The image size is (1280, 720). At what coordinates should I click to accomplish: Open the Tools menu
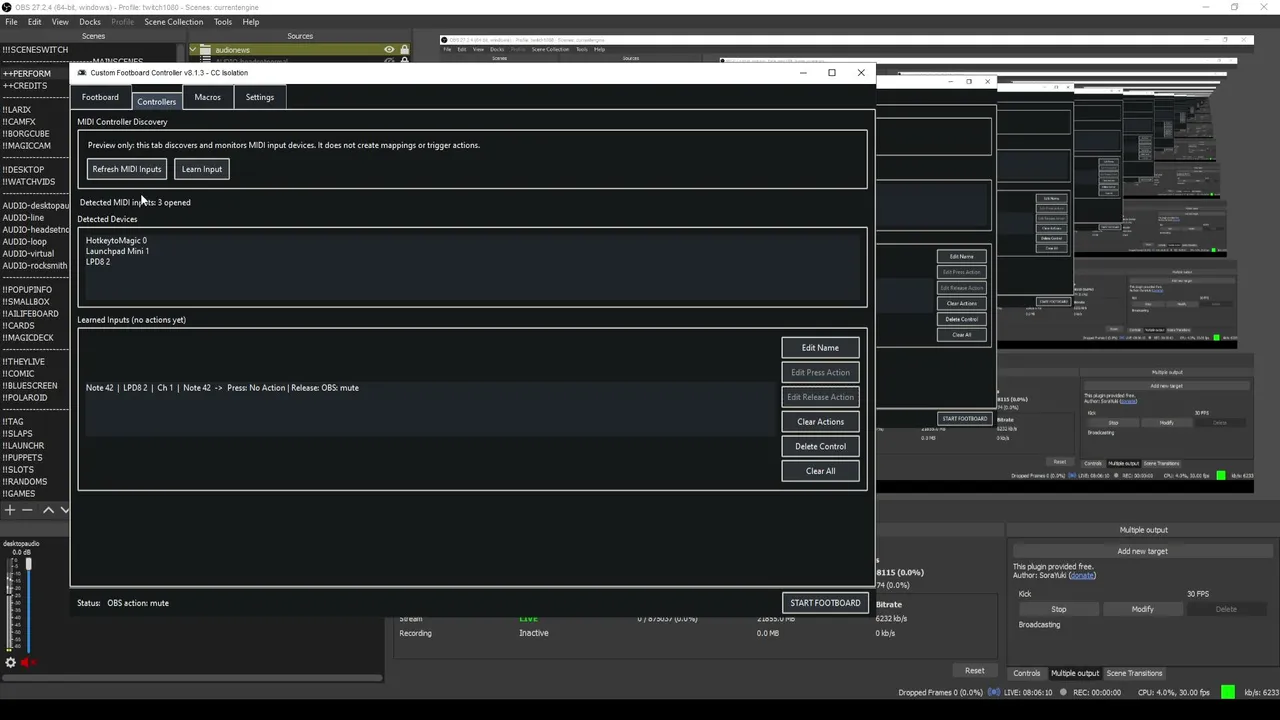coord(223,21)
